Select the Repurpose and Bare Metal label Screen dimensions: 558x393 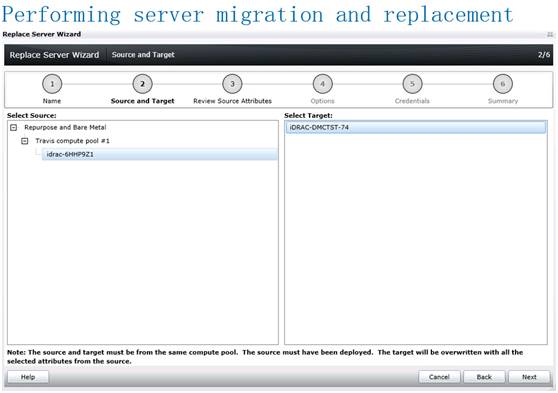[65, 127]
